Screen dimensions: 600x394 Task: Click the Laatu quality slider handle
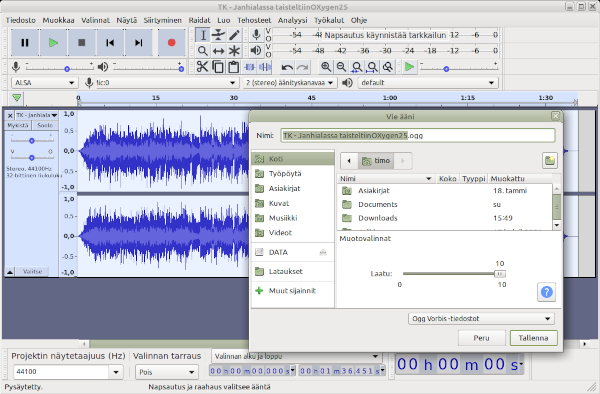pyautogui.click(x=500, y=274)
